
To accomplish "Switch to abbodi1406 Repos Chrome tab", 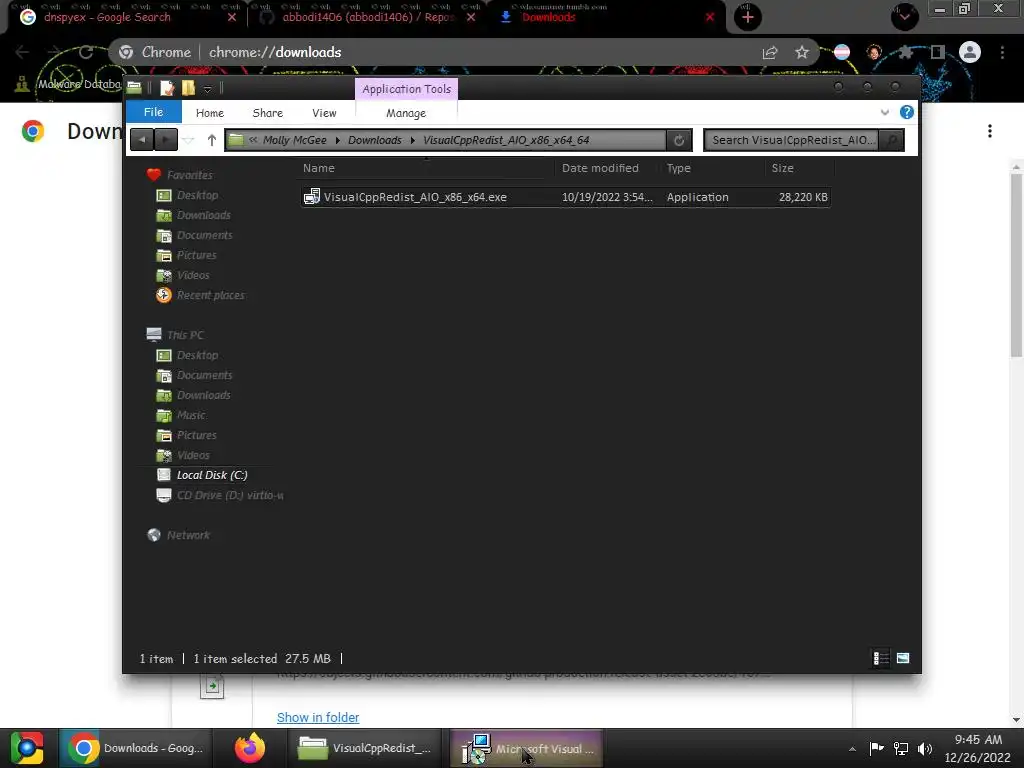I will point(368,17).
